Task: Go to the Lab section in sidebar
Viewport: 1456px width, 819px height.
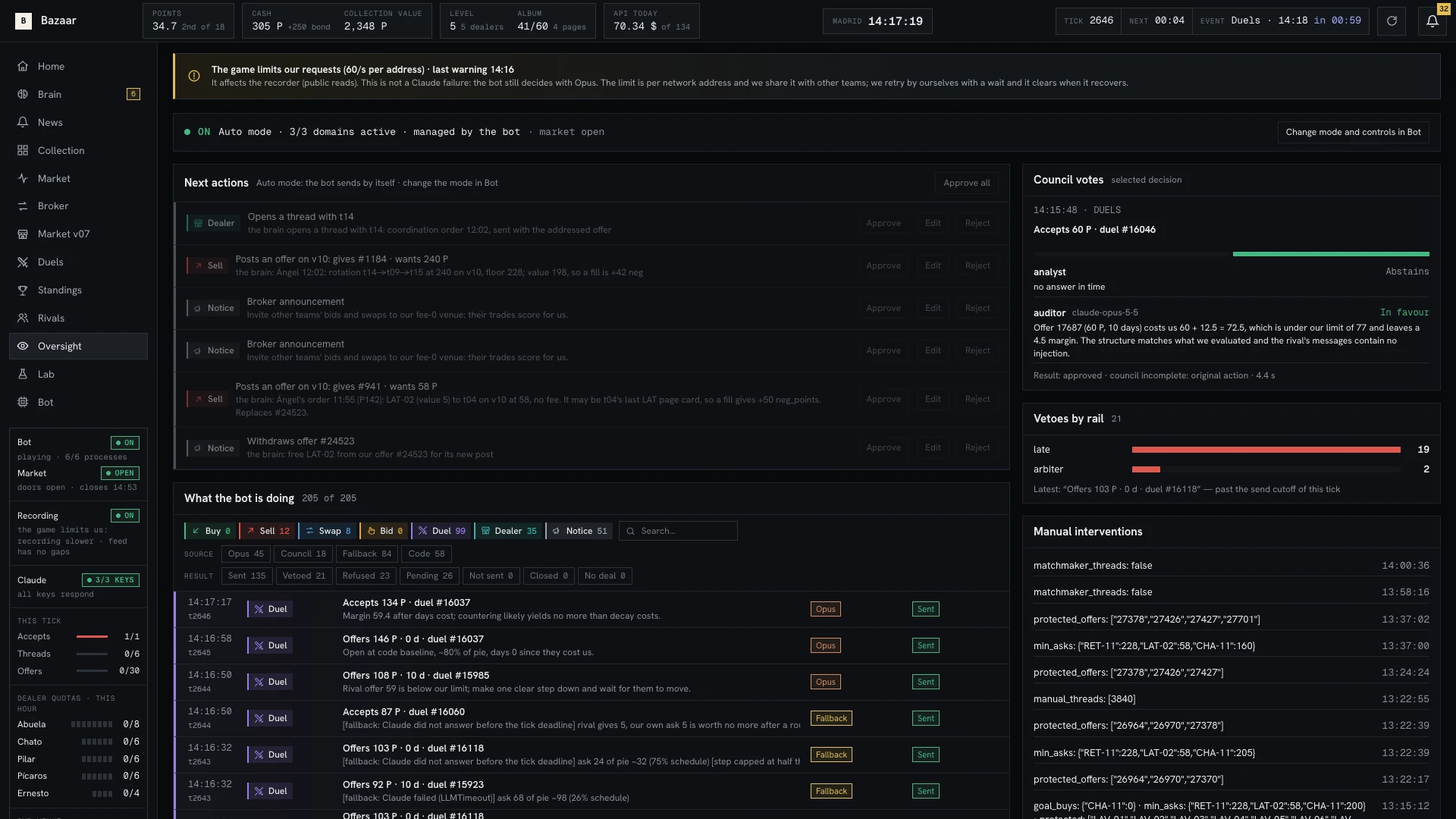Action: click(78, 374)
